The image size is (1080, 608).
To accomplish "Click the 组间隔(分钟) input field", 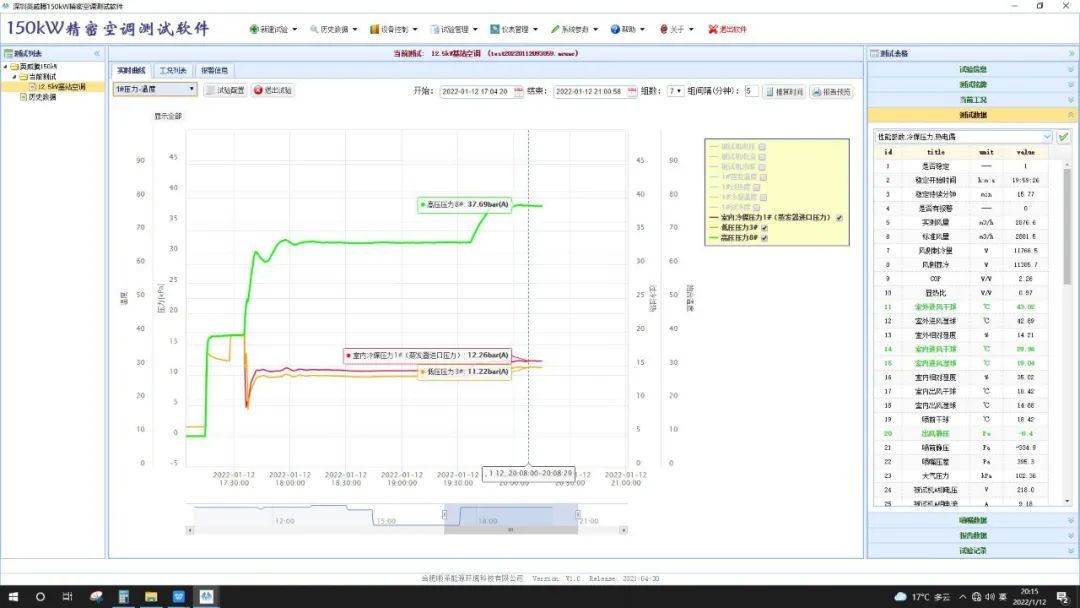I will [751, 91].
